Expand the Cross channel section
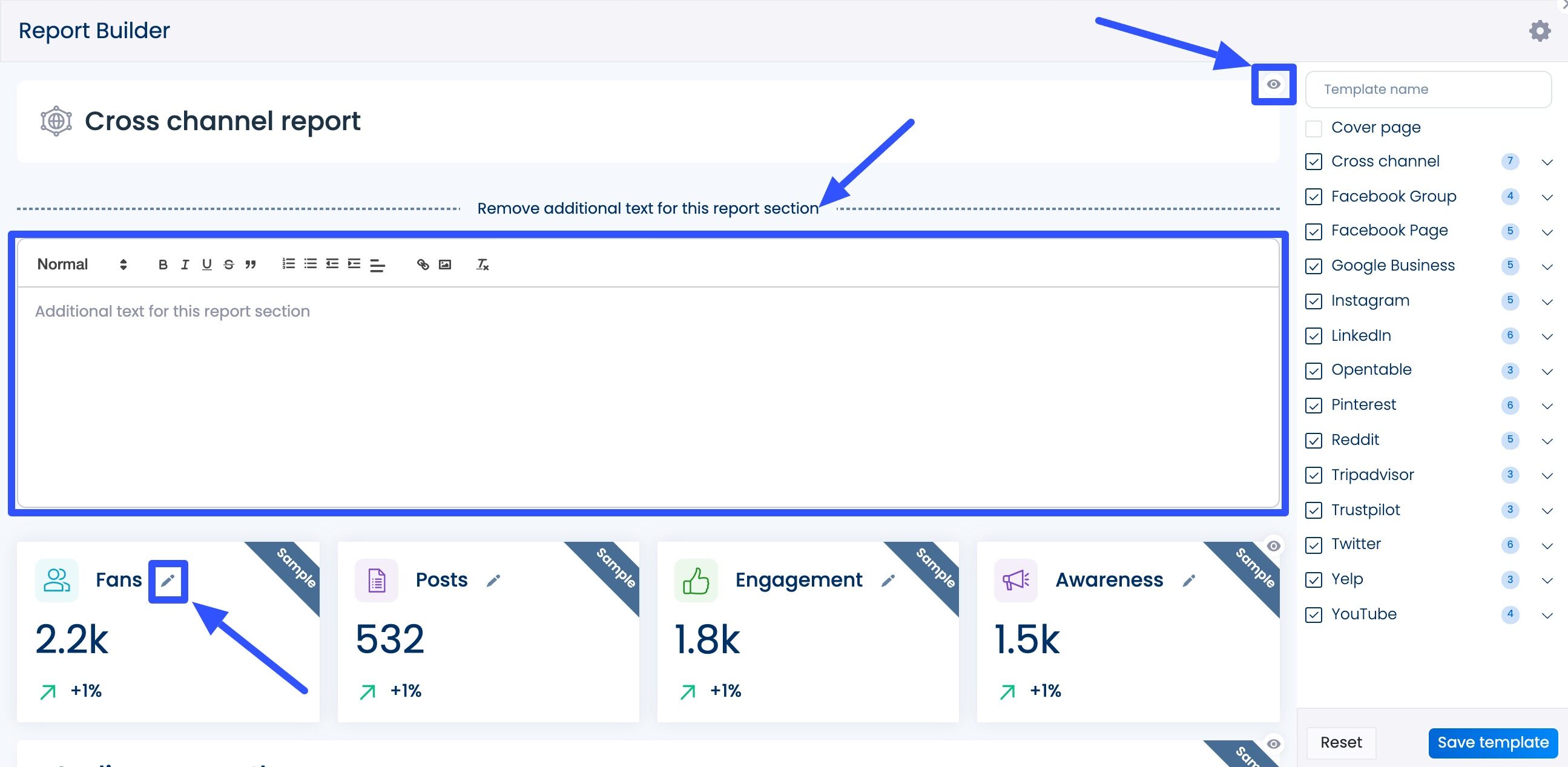 point(1547,162)
